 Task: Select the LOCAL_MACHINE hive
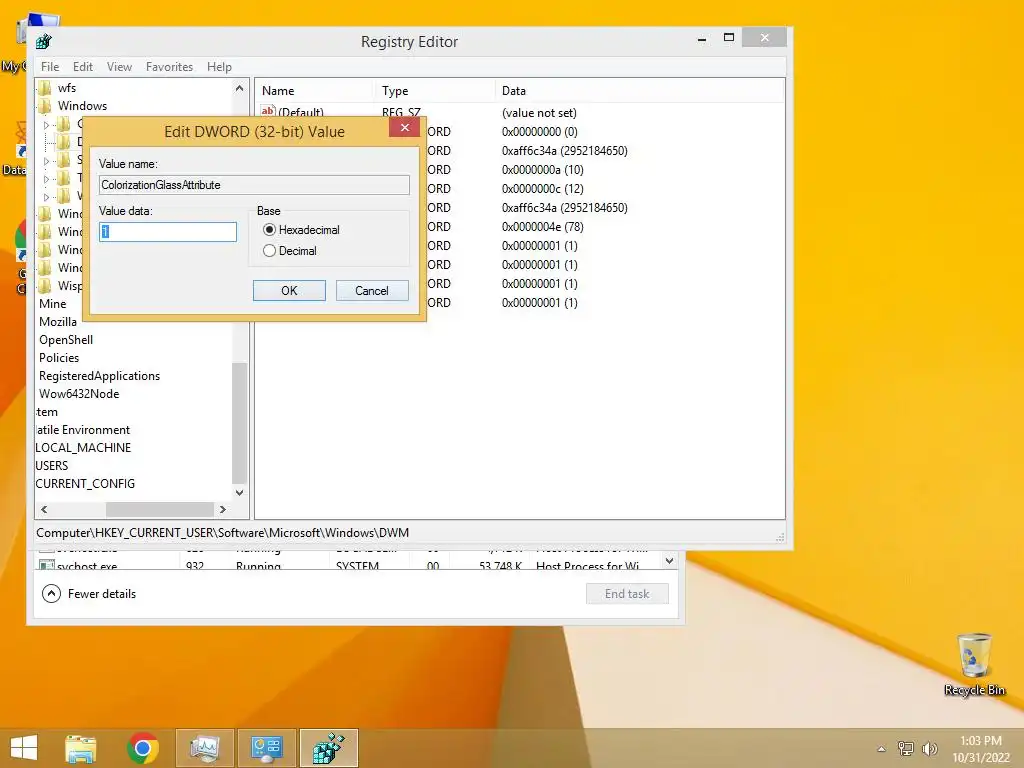coord(84,448)
